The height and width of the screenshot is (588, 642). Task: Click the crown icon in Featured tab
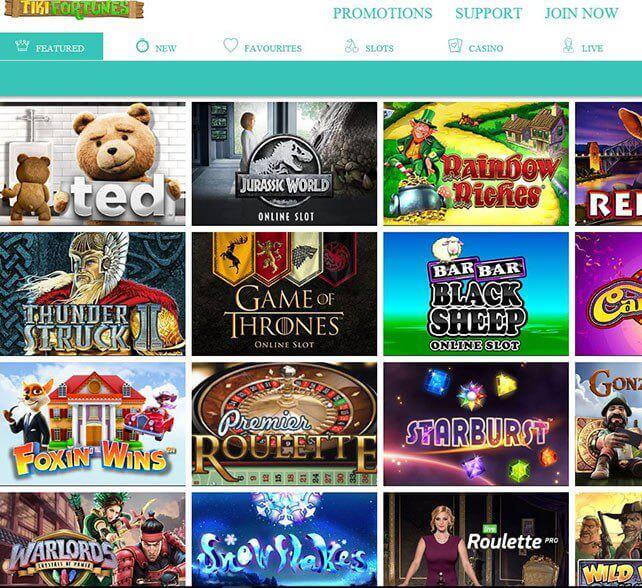tap(22, 46)
